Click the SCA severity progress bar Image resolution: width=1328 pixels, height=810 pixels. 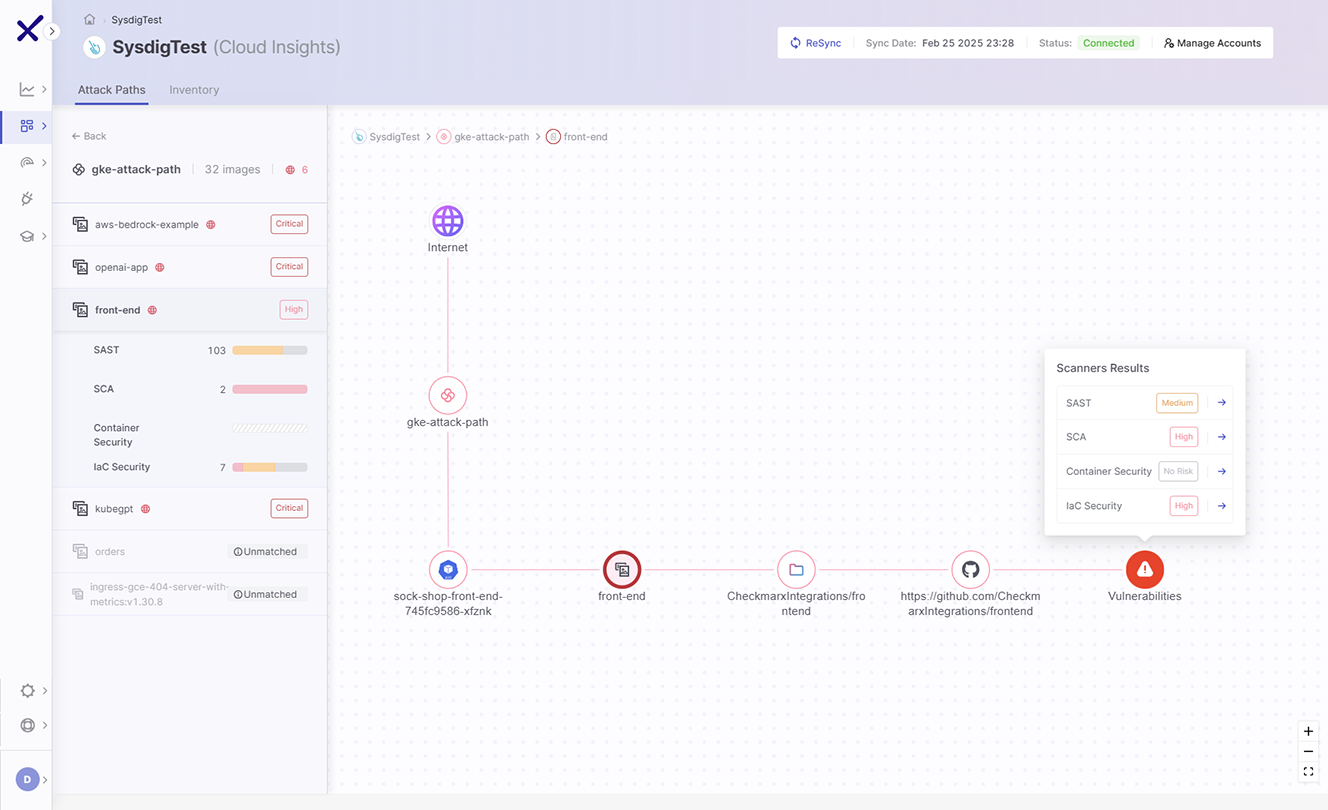[270, 389]
